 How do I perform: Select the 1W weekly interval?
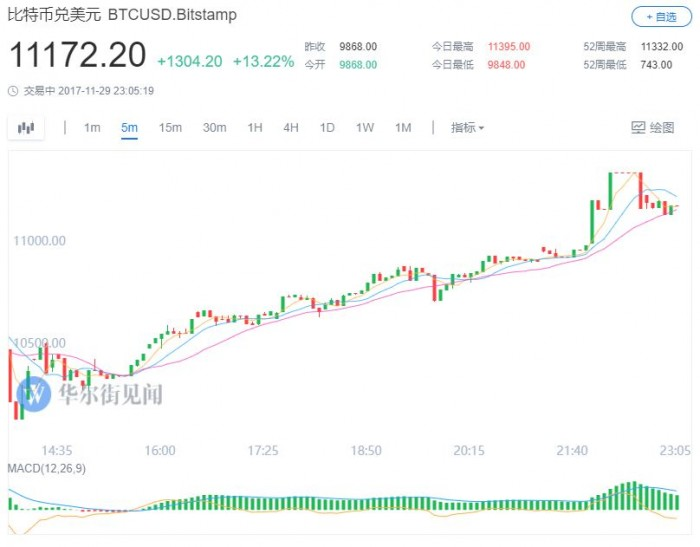[x=365, y=128]
